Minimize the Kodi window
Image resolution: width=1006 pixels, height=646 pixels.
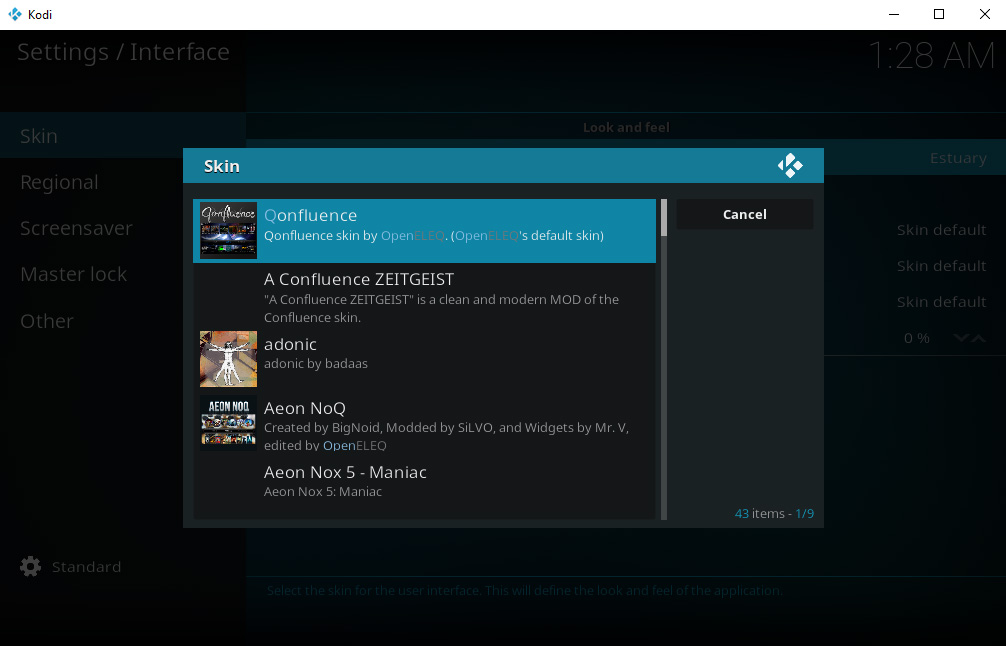tap(893, 14)
